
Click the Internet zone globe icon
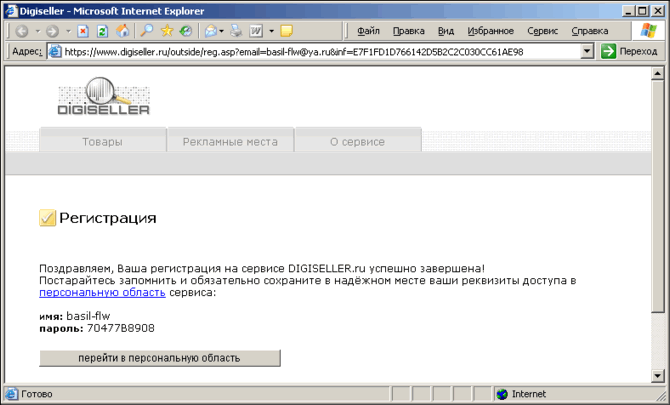[502, 394]
